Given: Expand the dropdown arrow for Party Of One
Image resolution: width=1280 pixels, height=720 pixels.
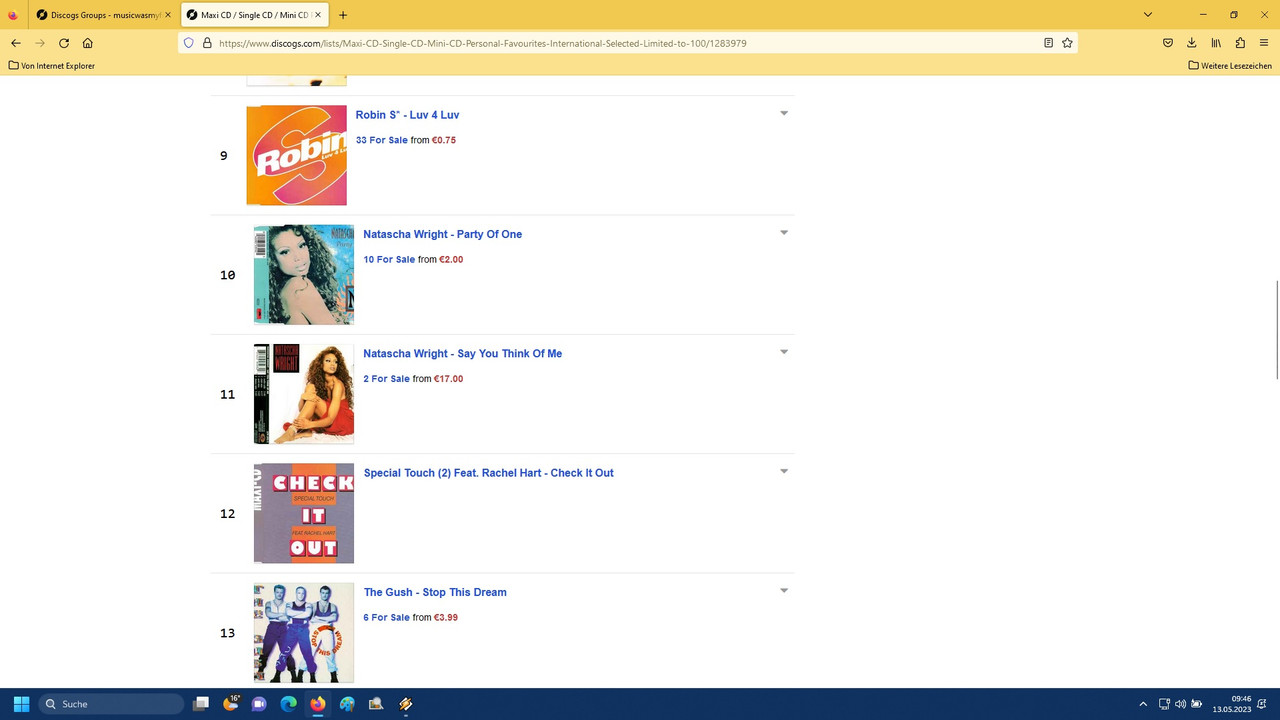Looking at the screenshot, I should (x=784, y=233).
